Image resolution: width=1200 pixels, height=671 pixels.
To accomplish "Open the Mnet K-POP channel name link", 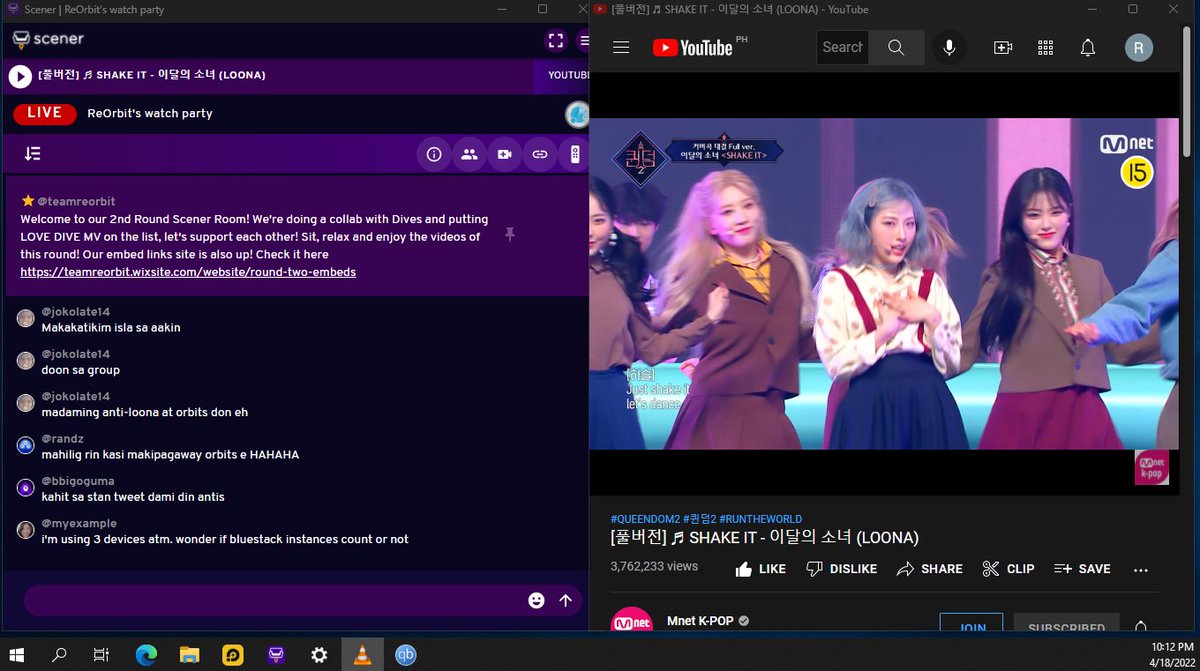I will (x=700, y=621).
